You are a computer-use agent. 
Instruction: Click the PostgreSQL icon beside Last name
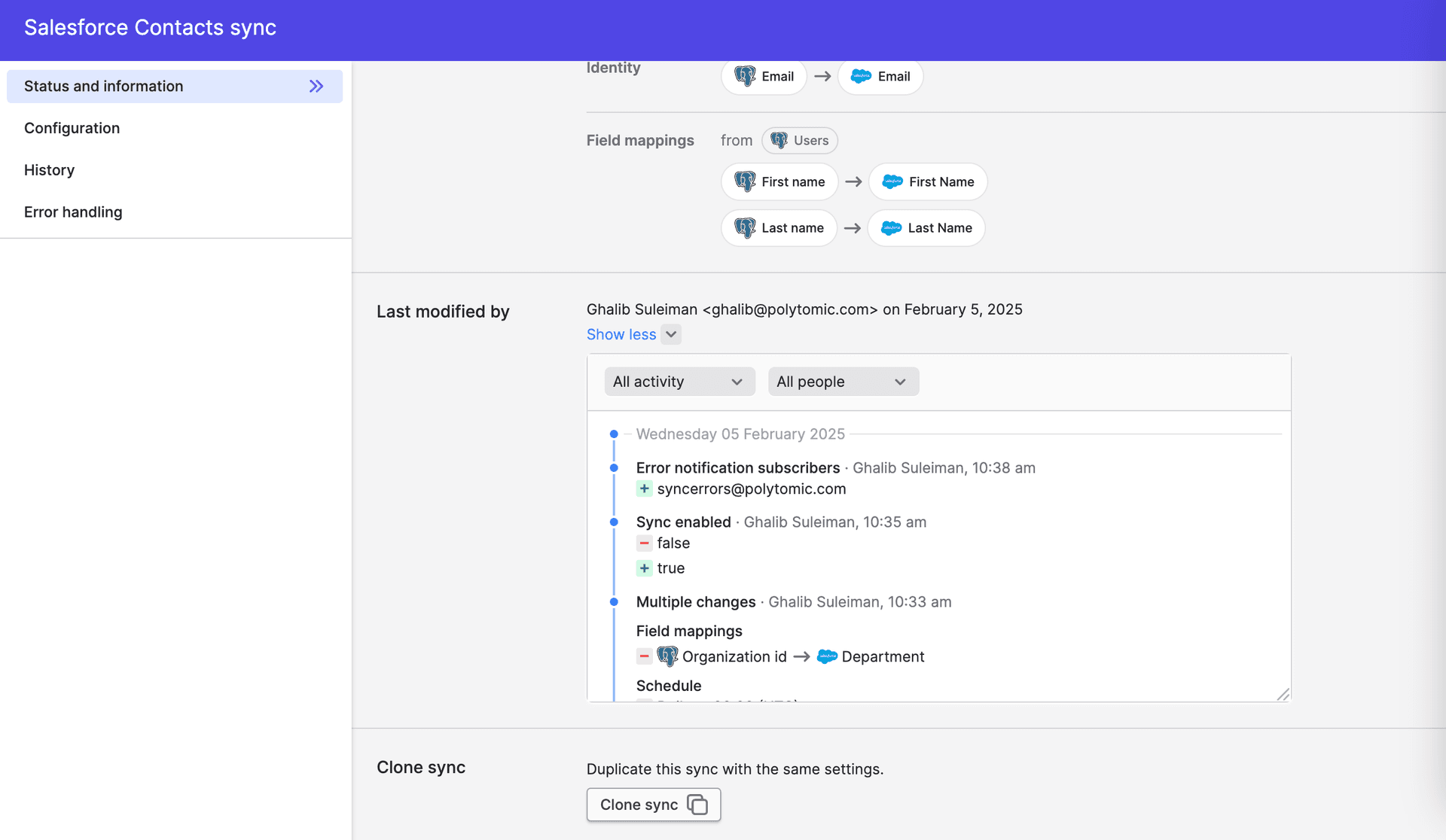click(x=745, y=228)
